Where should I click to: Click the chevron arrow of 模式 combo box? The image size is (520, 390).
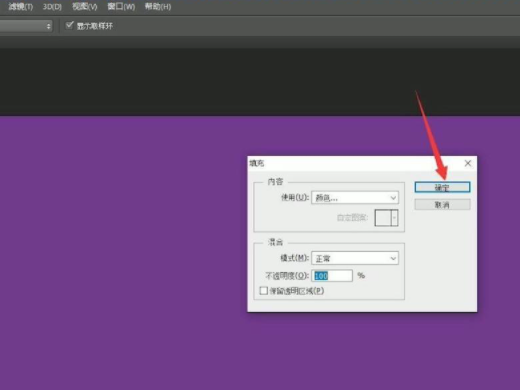coord(393,258)
